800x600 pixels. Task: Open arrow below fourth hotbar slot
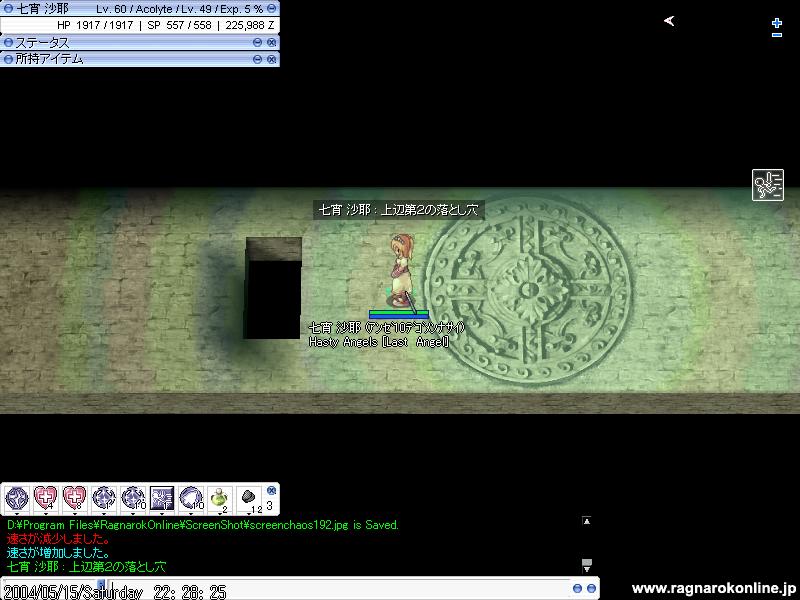point(104,513)
